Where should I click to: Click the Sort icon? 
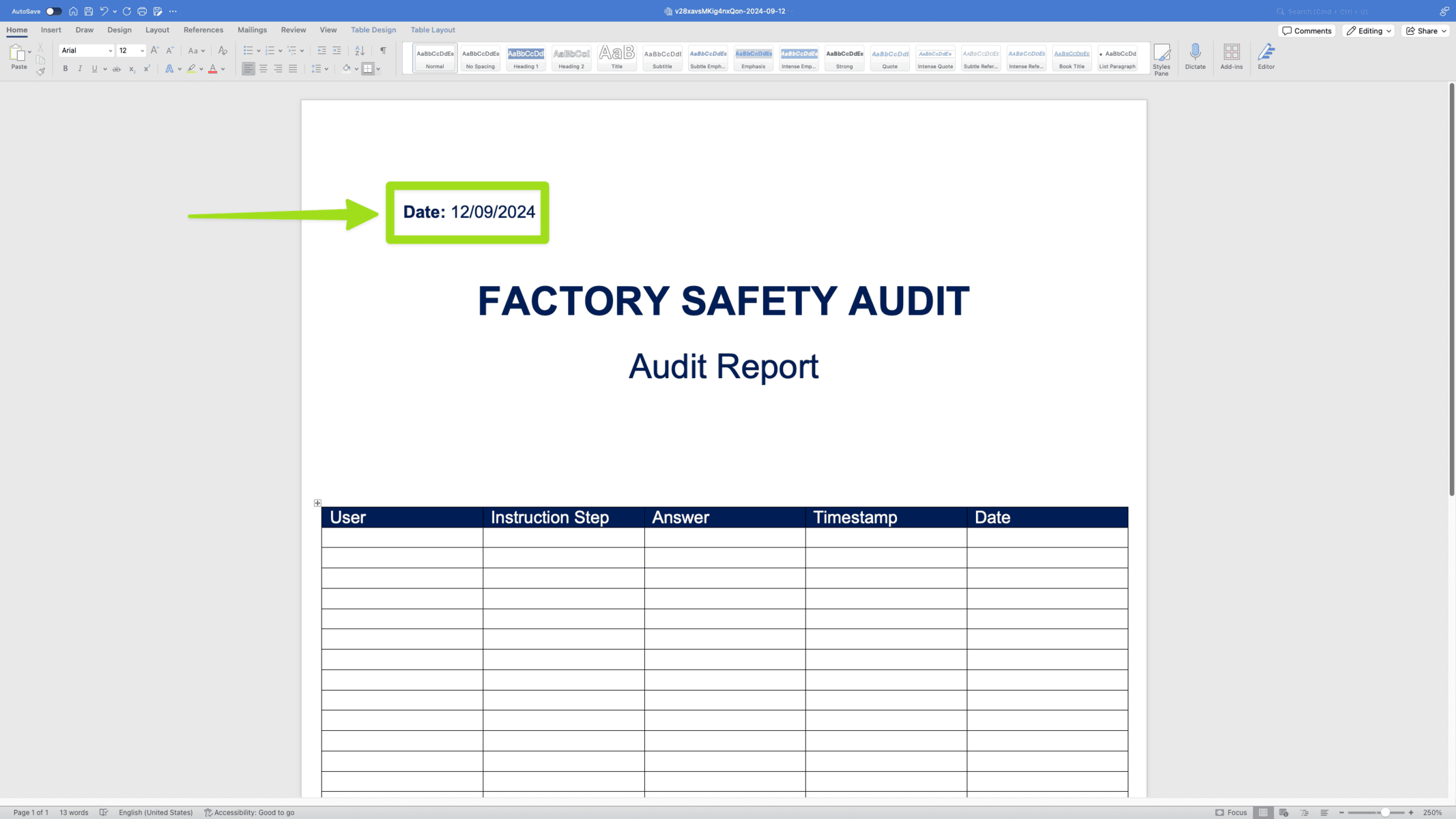tap(360, 51)
